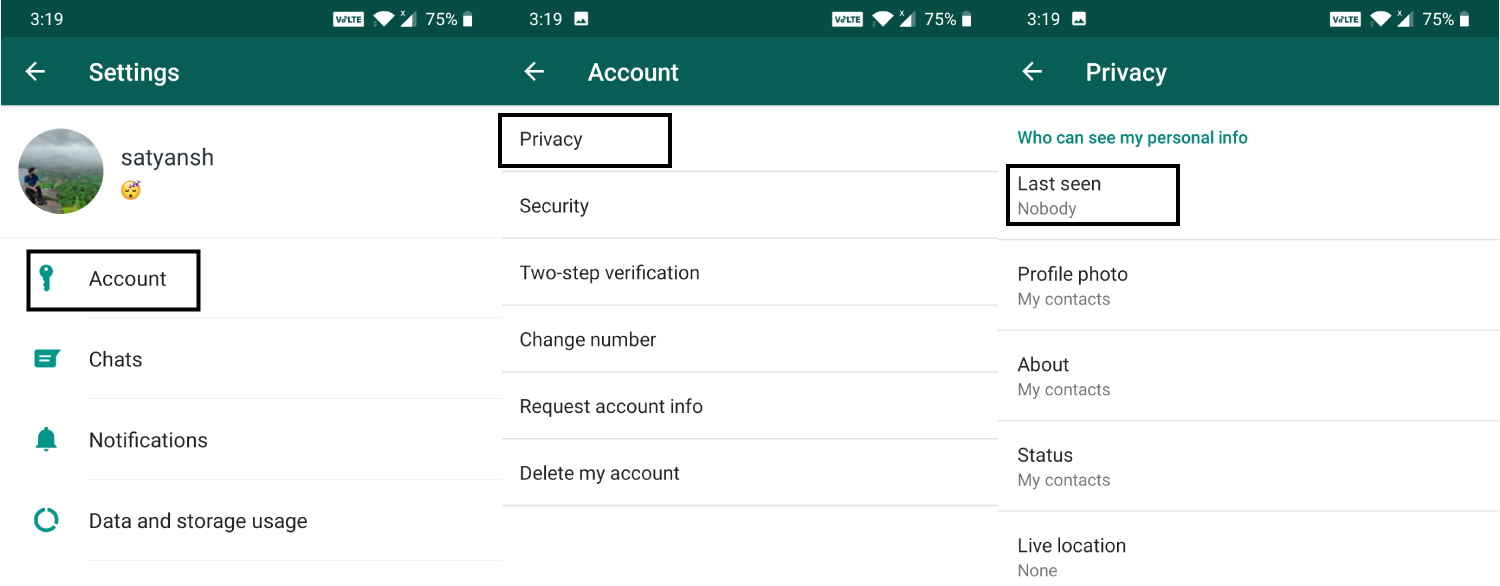Tap the back arrow on the Settings screen
Image resolution: width=1500 pixels, height=586 pixels.
35,72
